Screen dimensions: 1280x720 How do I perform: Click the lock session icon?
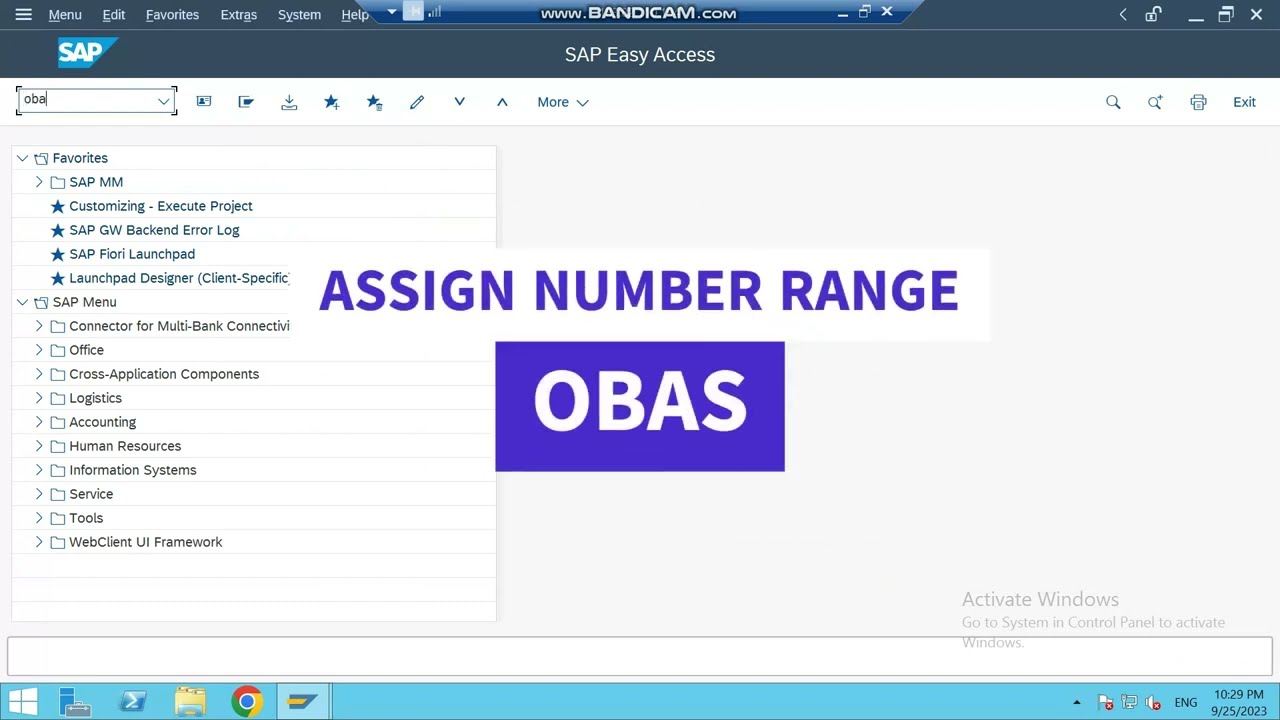1153,14
